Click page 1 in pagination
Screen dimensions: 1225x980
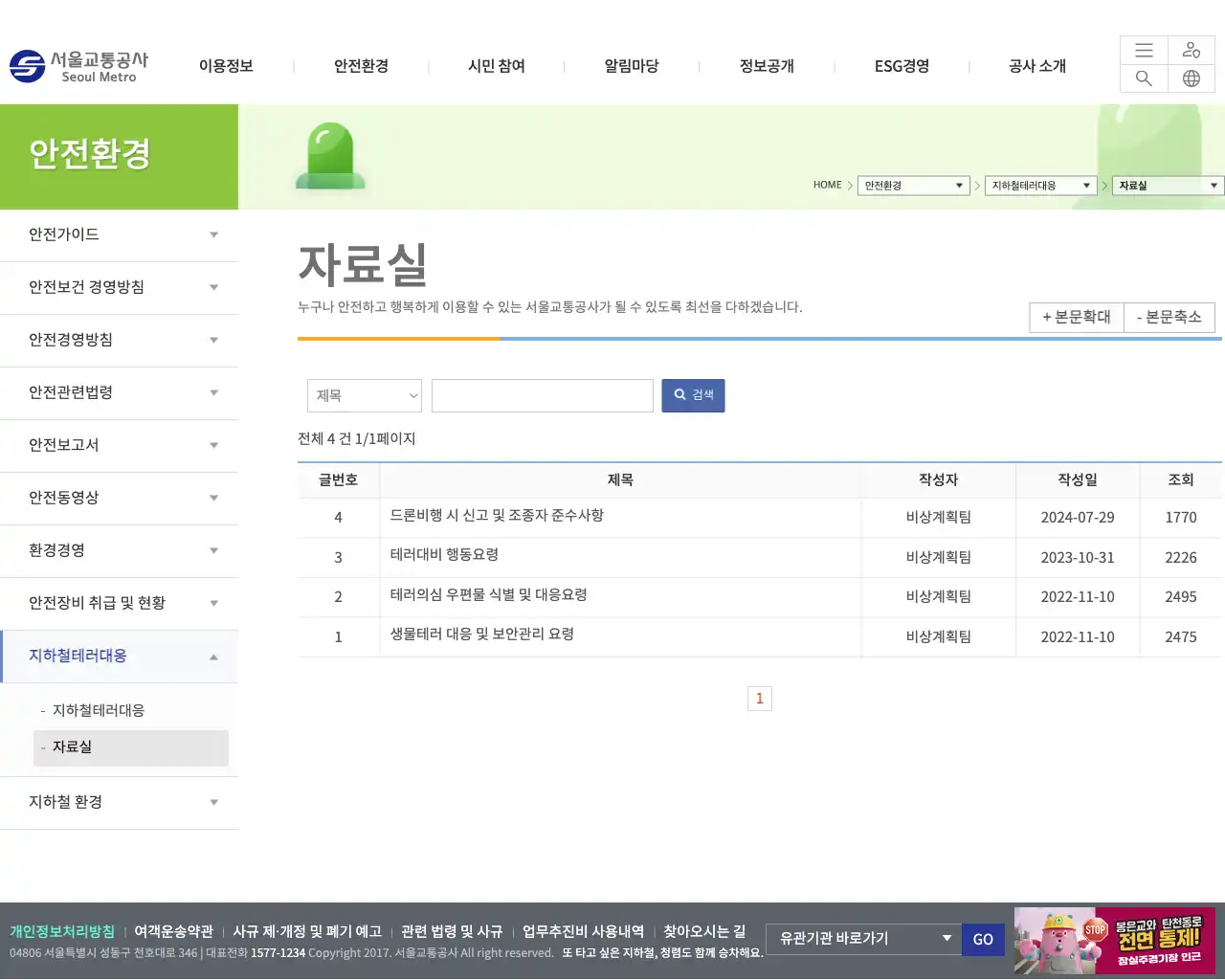coord(760,699)
